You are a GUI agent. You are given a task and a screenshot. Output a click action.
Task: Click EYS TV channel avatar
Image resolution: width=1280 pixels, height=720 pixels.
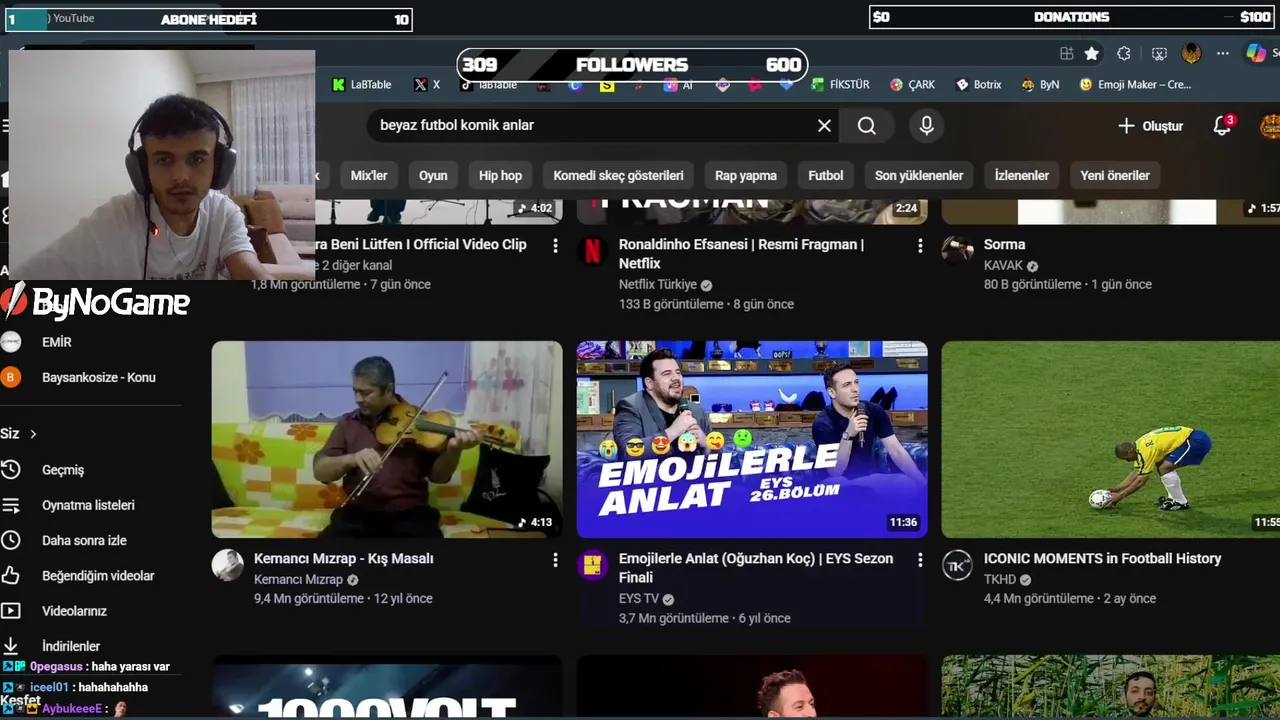point(592,565)
